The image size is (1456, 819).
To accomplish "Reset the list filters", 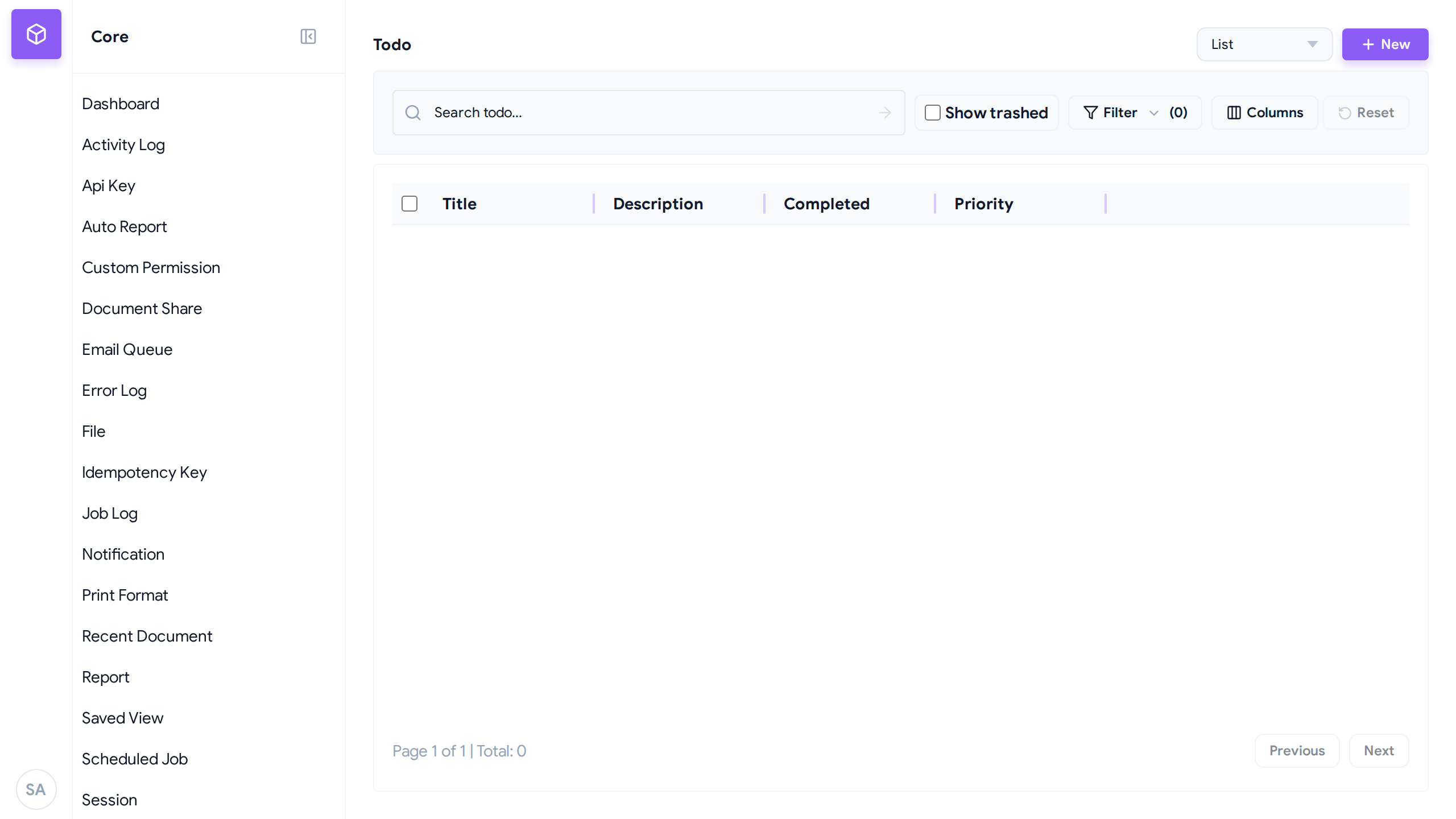I will point(1366,113).
